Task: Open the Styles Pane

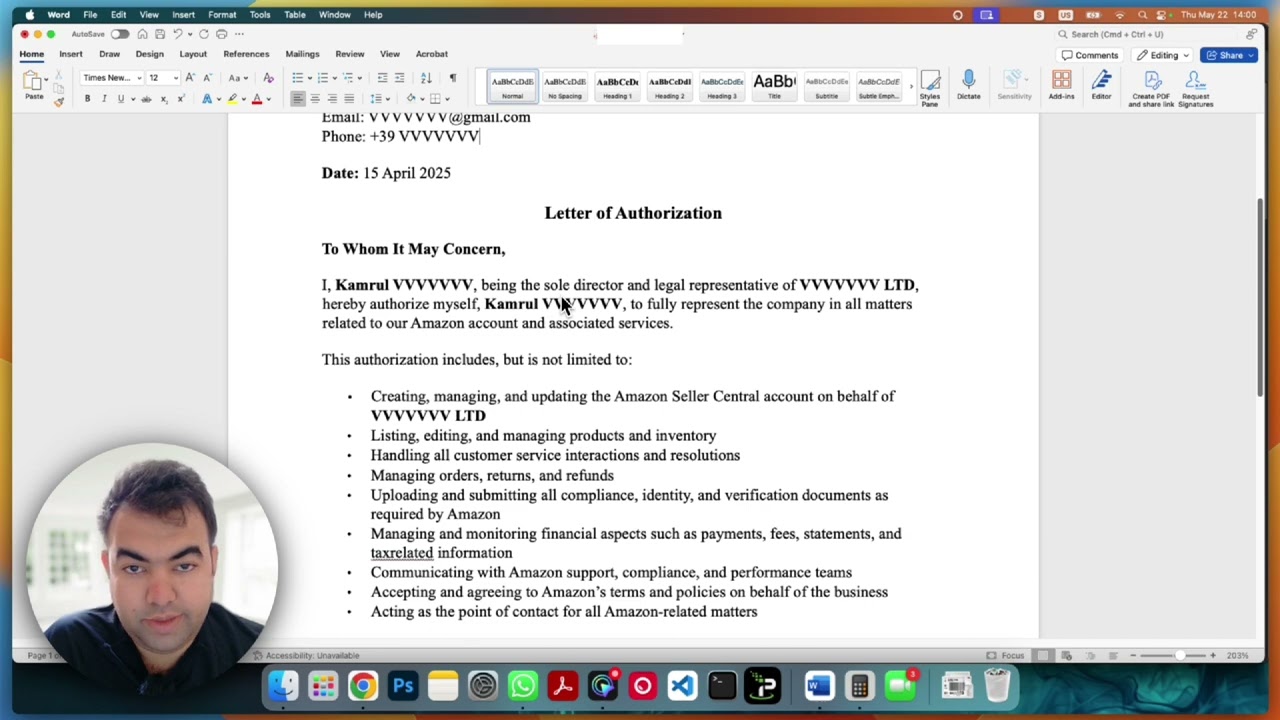Action: click(x=930, y=88)
